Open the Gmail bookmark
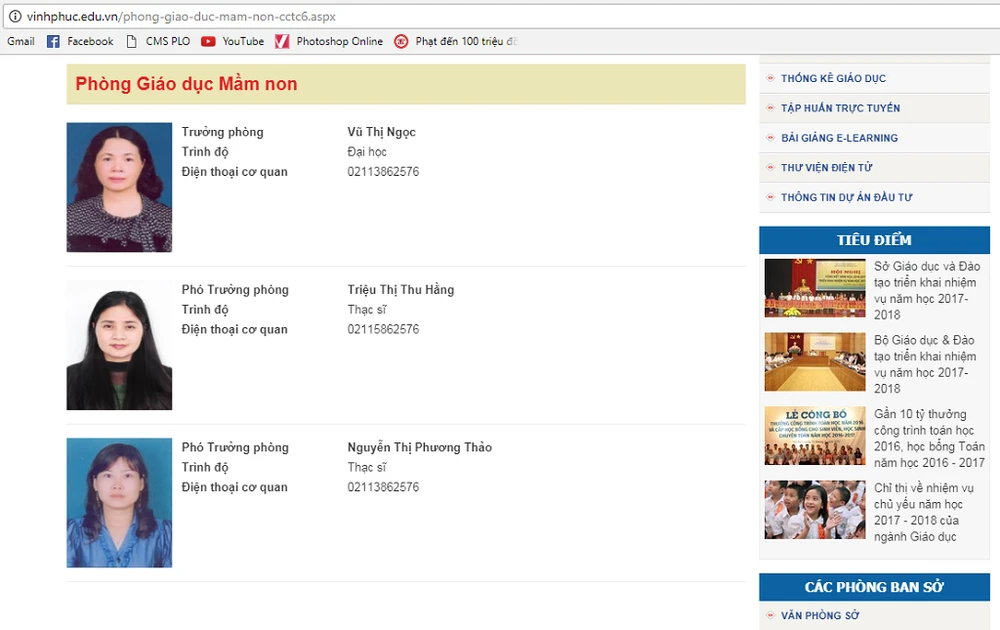1000x630 pixels. tap(21, 41)
